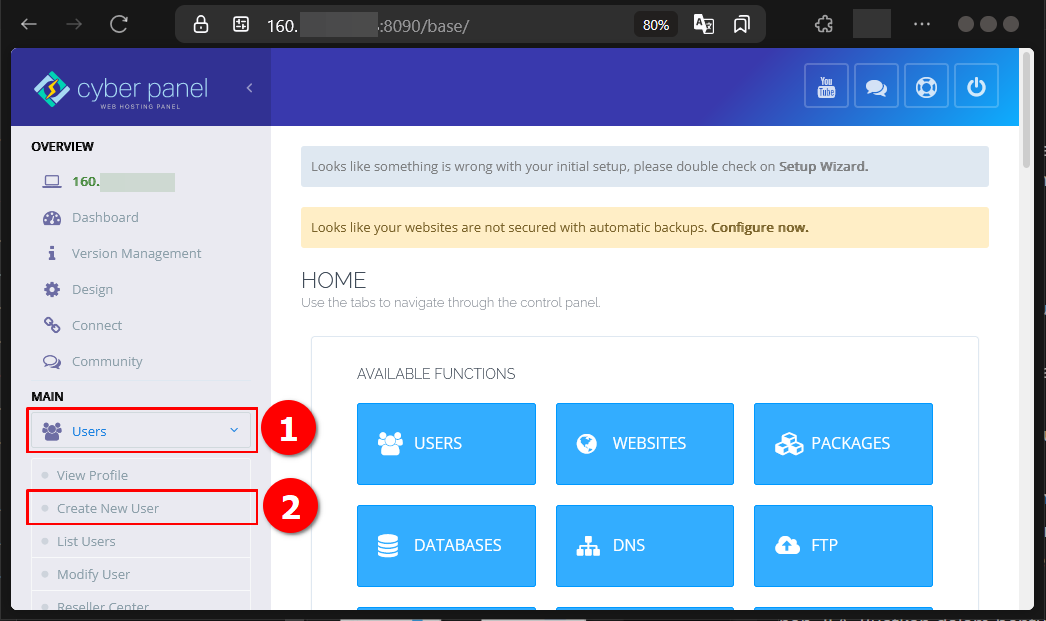Open the DNS function tile
The width and height of the screenshot is (1046, 621).
click(x=644, y=546)
